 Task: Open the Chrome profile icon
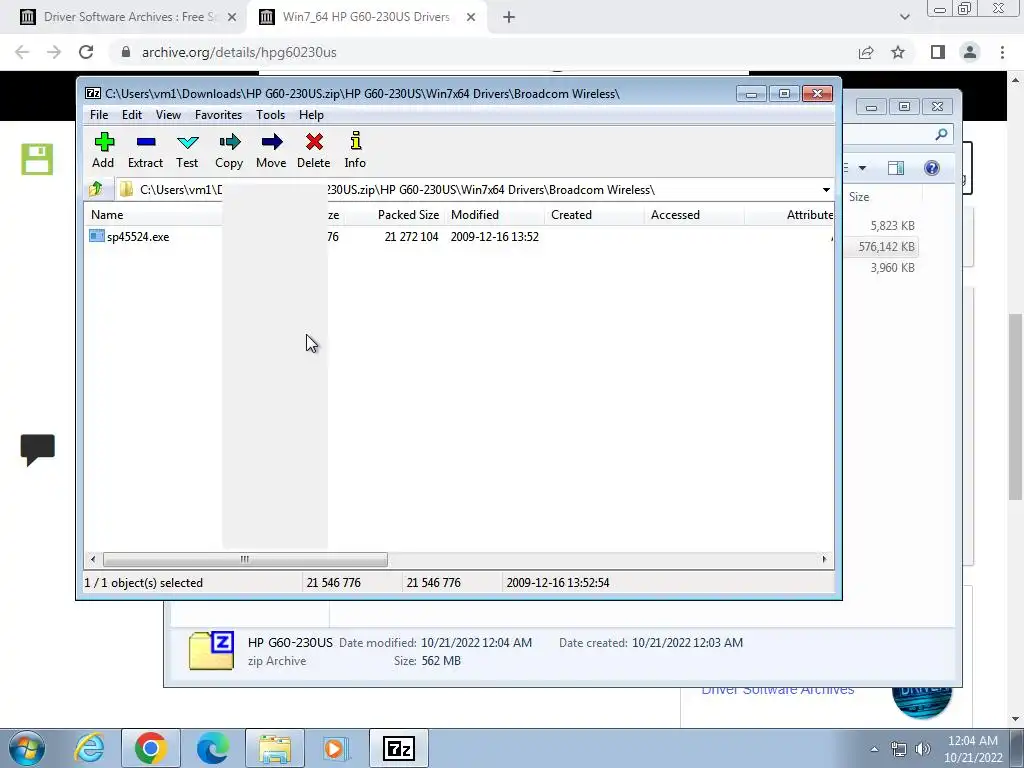[x=970, y=52]
